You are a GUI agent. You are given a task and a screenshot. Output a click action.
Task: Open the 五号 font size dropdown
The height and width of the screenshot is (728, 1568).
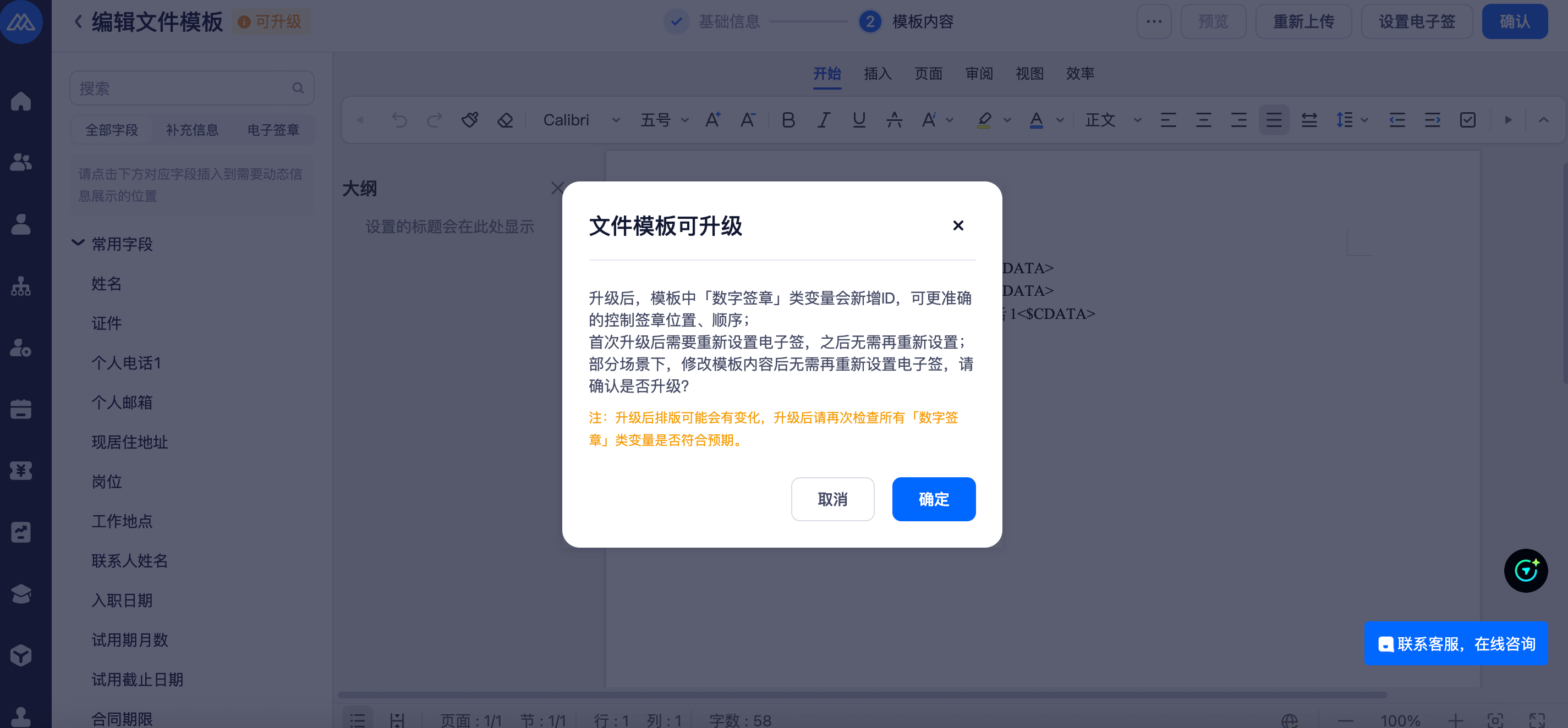pyautogui.click(x=664, y=120)
